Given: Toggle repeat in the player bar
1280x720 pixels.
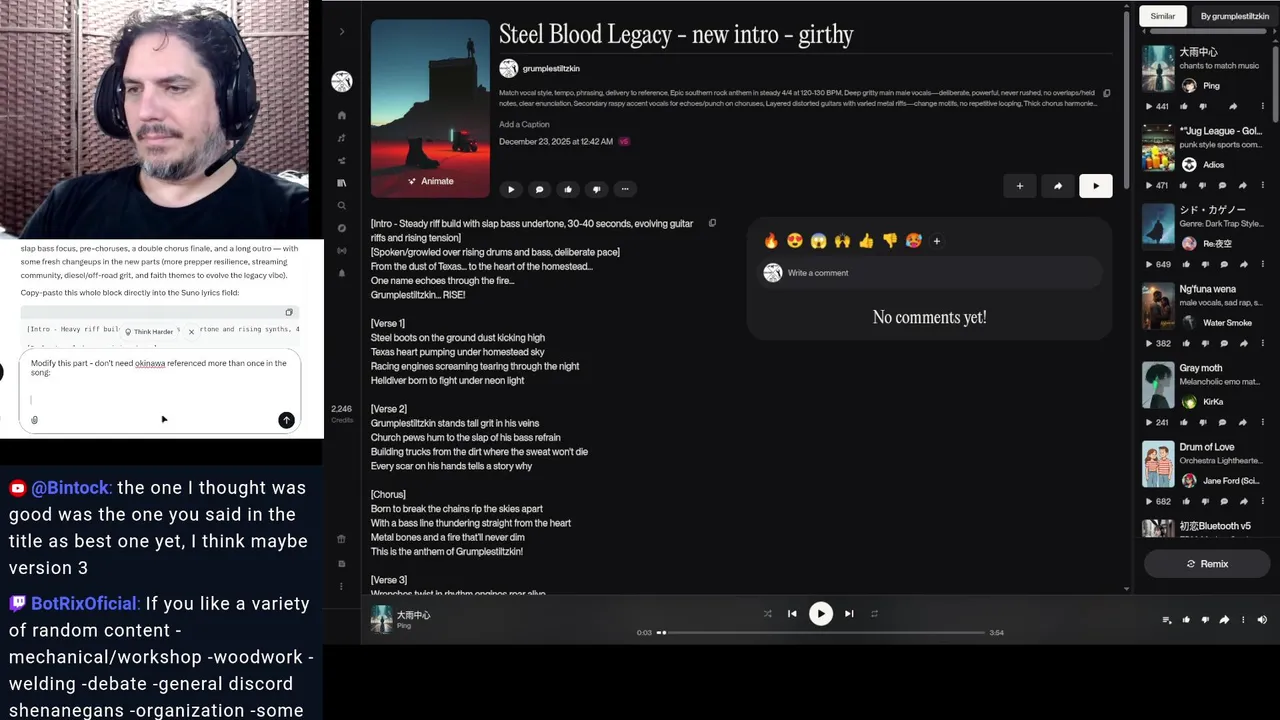Looking at the screenshot, I should pyautogui.click(x=874, y=614).
